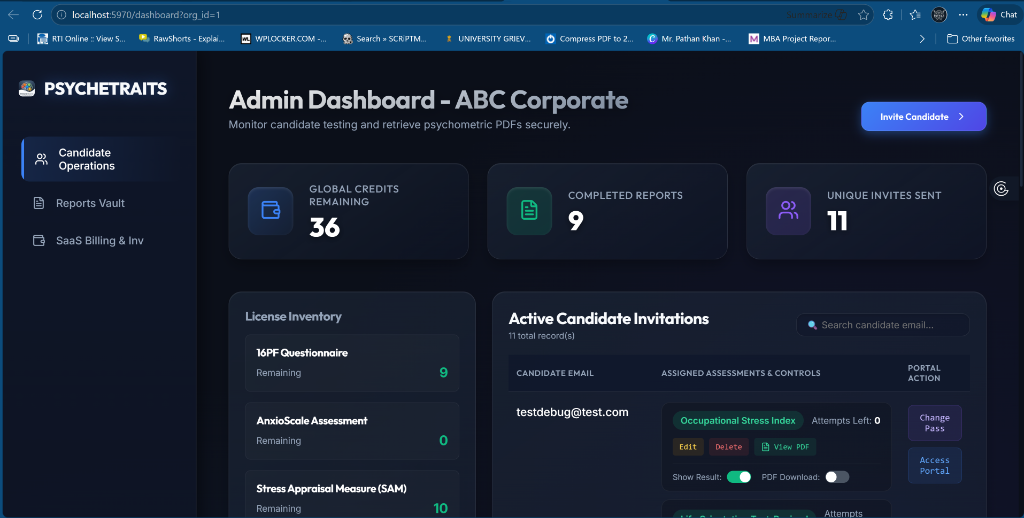
Task: Toggle the PDF Download switch
Action: pos(837,477)
